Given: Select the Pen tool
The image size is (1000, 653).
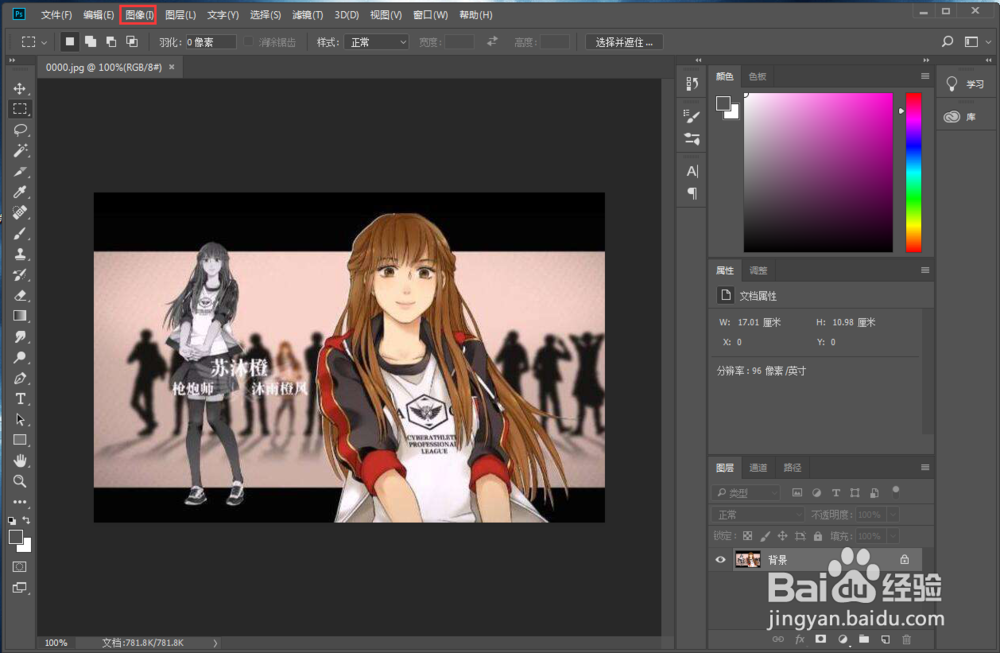Looking at the screenshot, I should pyautogui.click(x=20, y=378).
